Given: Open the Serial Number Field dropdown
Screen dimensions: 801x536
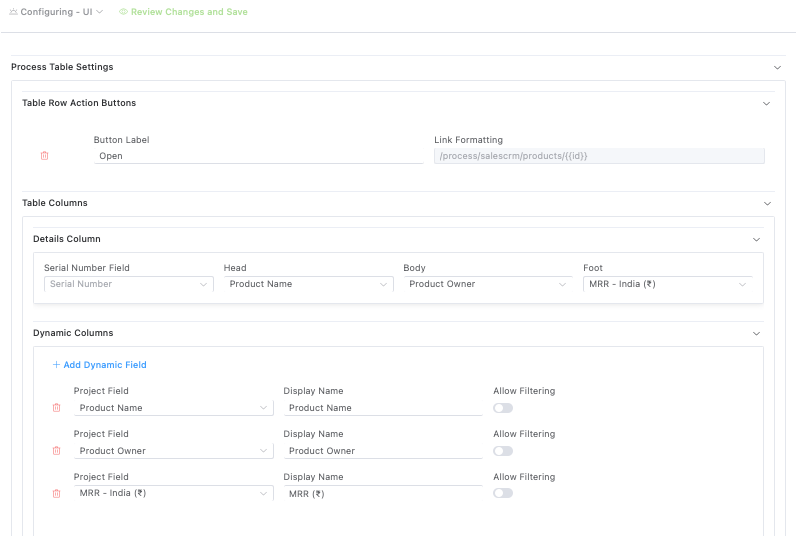Looking at the screenshot, I should pyautogui.click(x=129, y=284).
